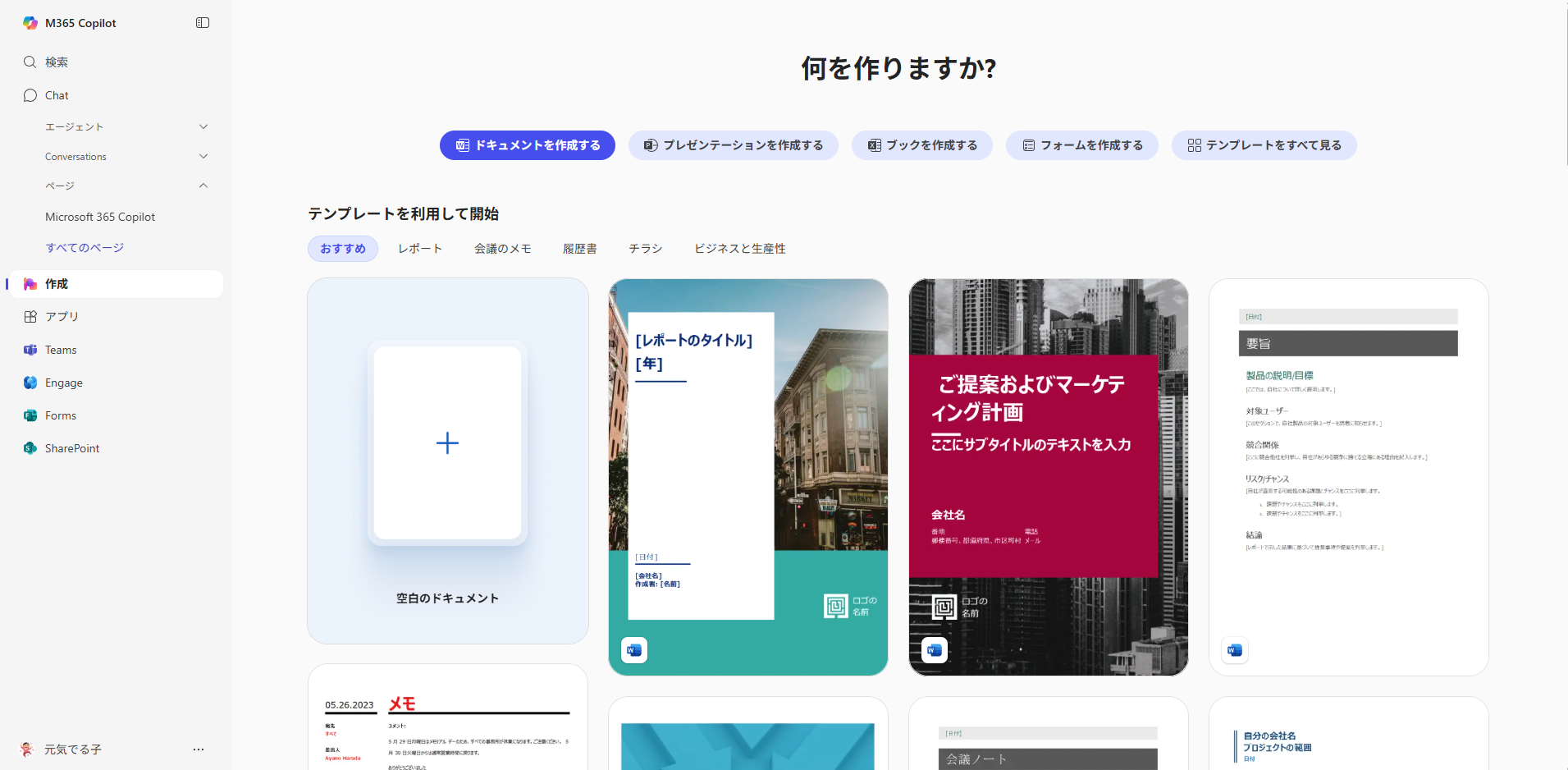Open Forms from the sidebar icon
Image resolution: width=1568 pixels, height=770 pixels.
[x=30, y=415]
